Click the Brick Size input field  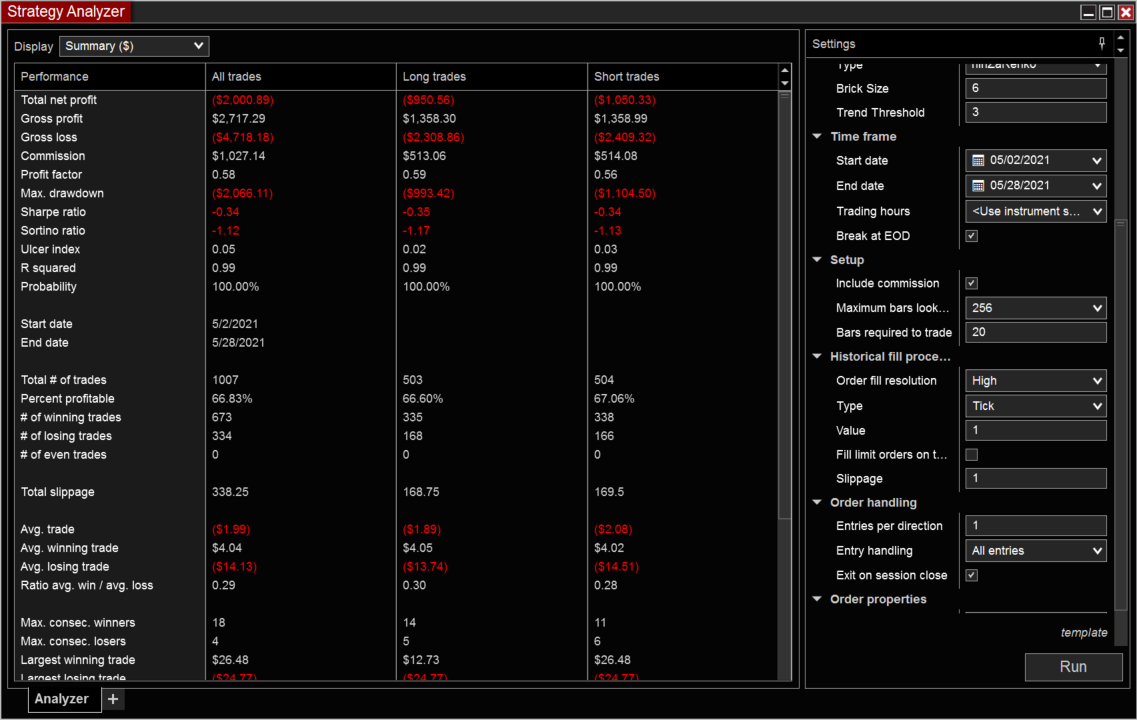click(x=1035, y=88)
